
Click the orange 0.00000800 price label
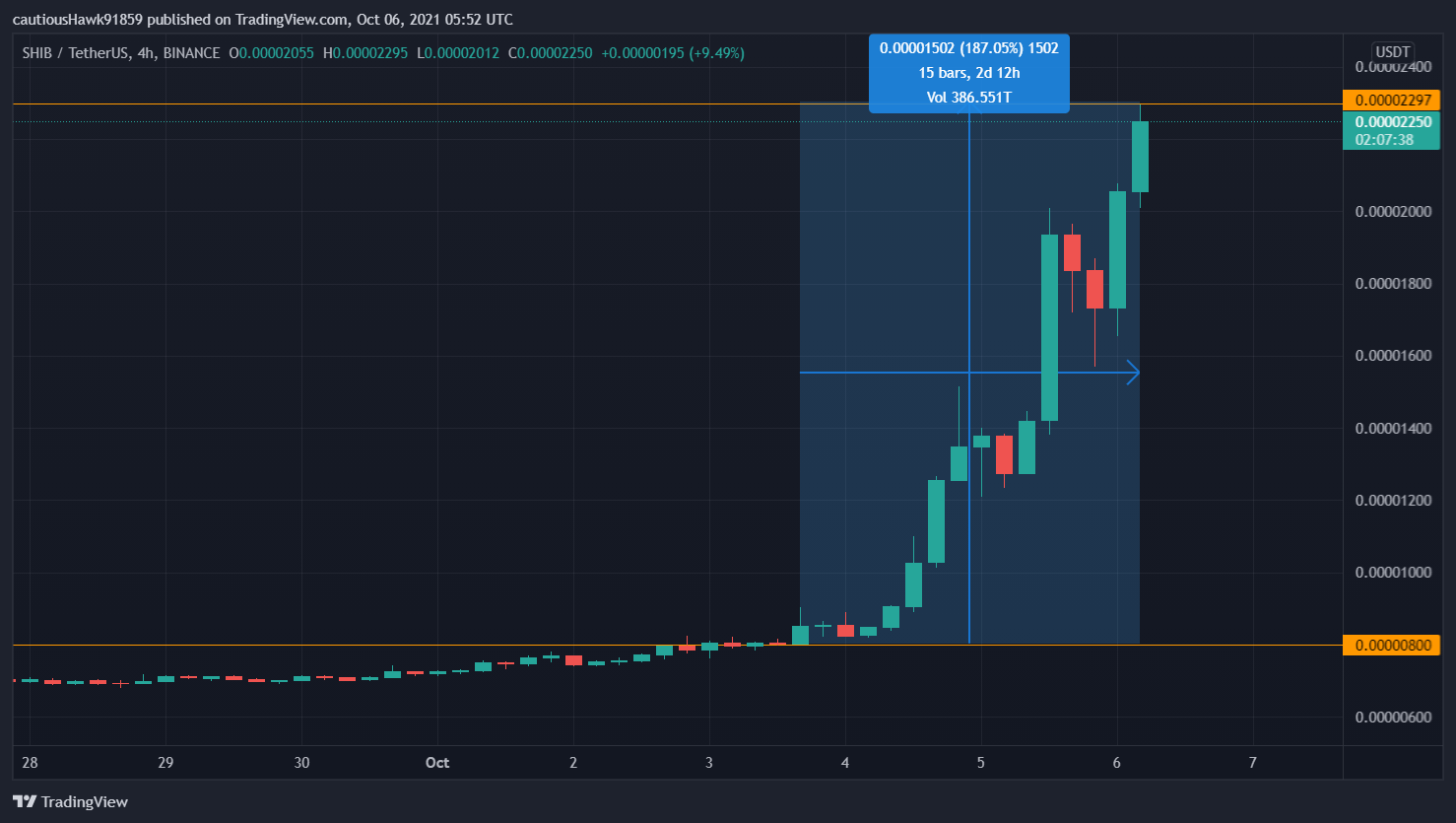coord(1391,646)
